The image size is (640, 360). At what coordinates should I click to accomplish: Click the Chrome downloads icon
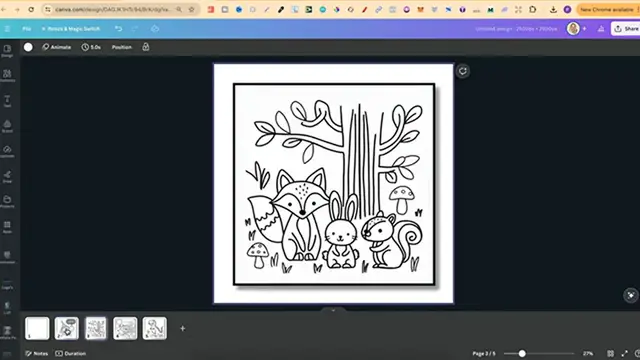[553, 9]
